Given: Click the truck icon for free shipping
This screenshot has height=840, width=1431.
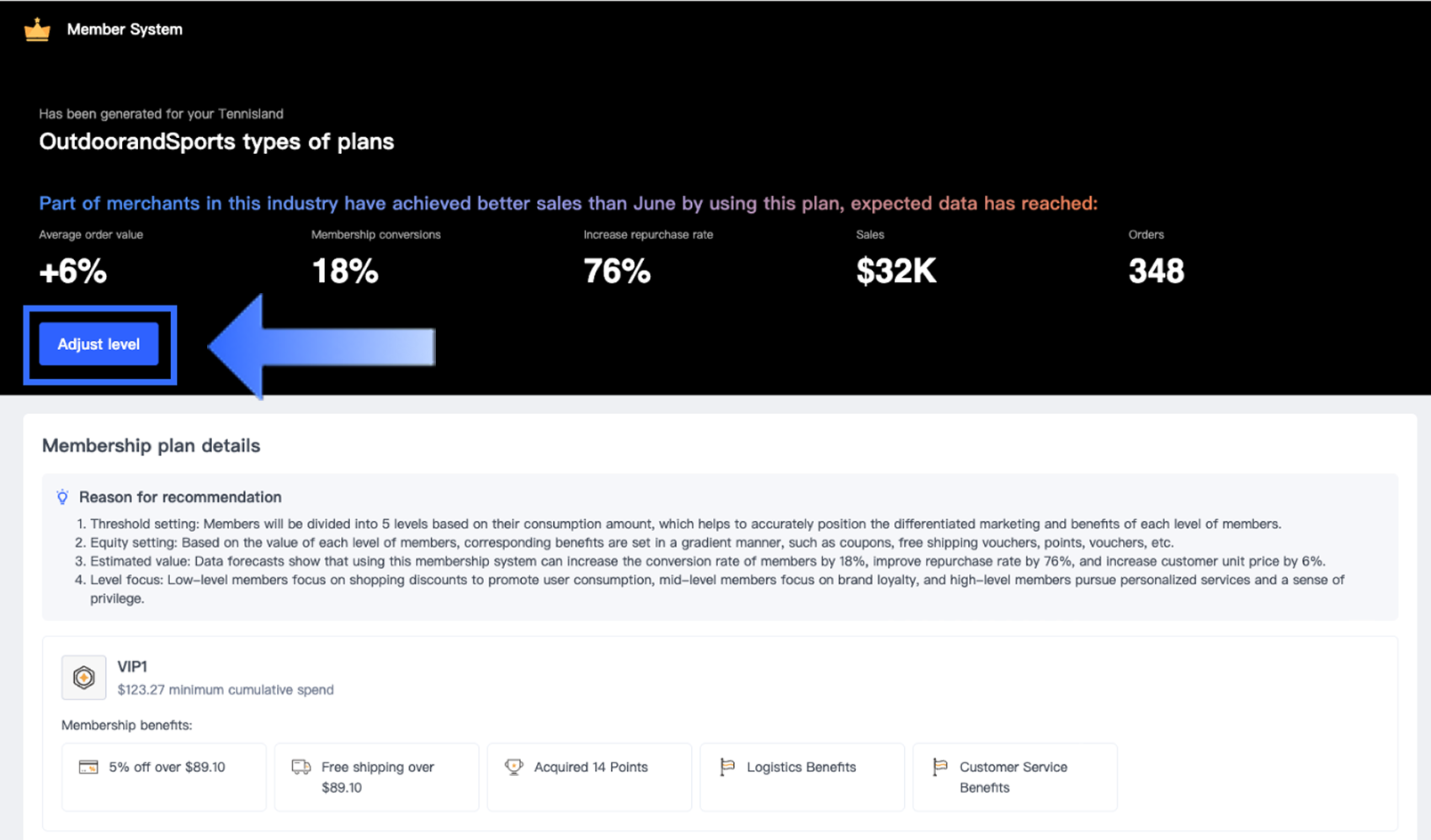Looking at the screenshot, I should coord(301,767).
